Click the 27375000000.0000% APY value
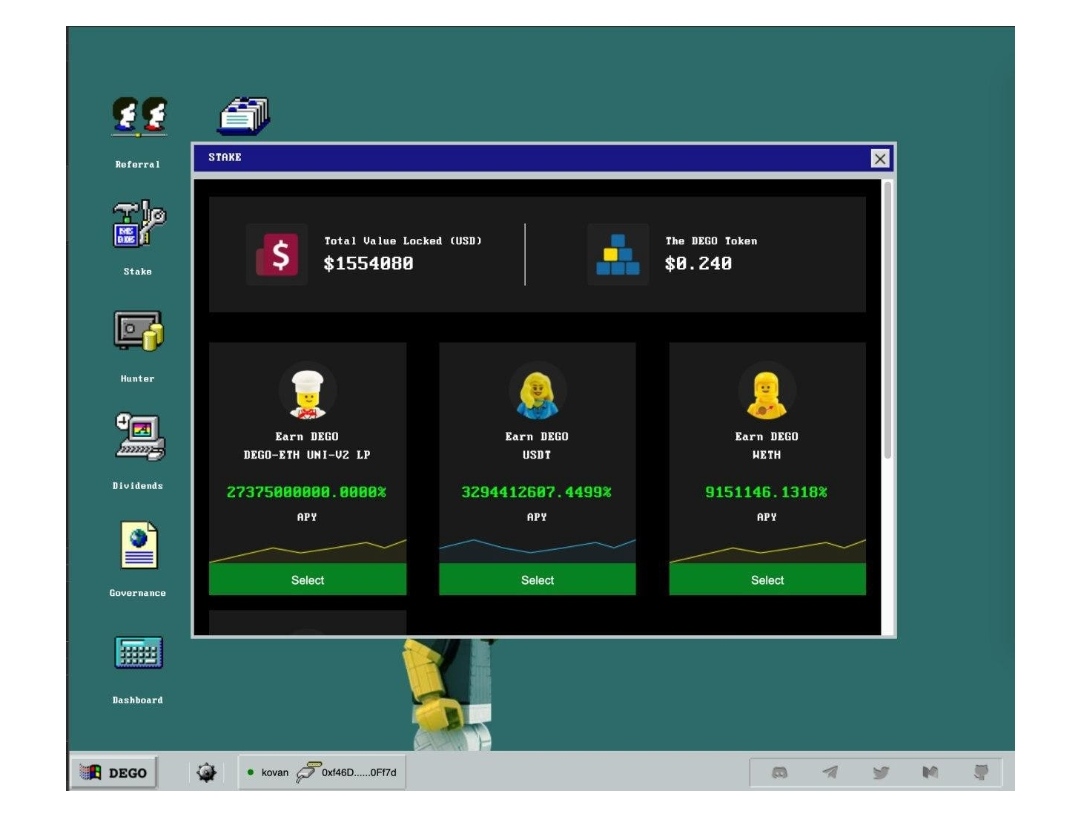The height and width of the screenshot is (830, 1080). point(307,492)
